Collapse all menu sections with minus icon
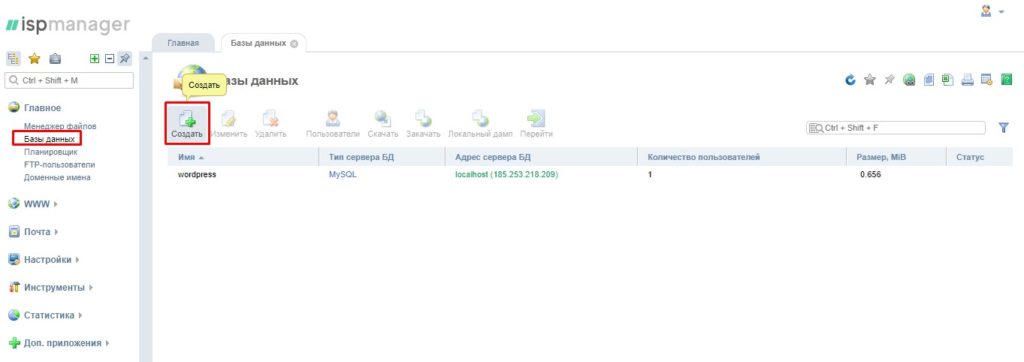1024x362 pixels. [110, 59]
